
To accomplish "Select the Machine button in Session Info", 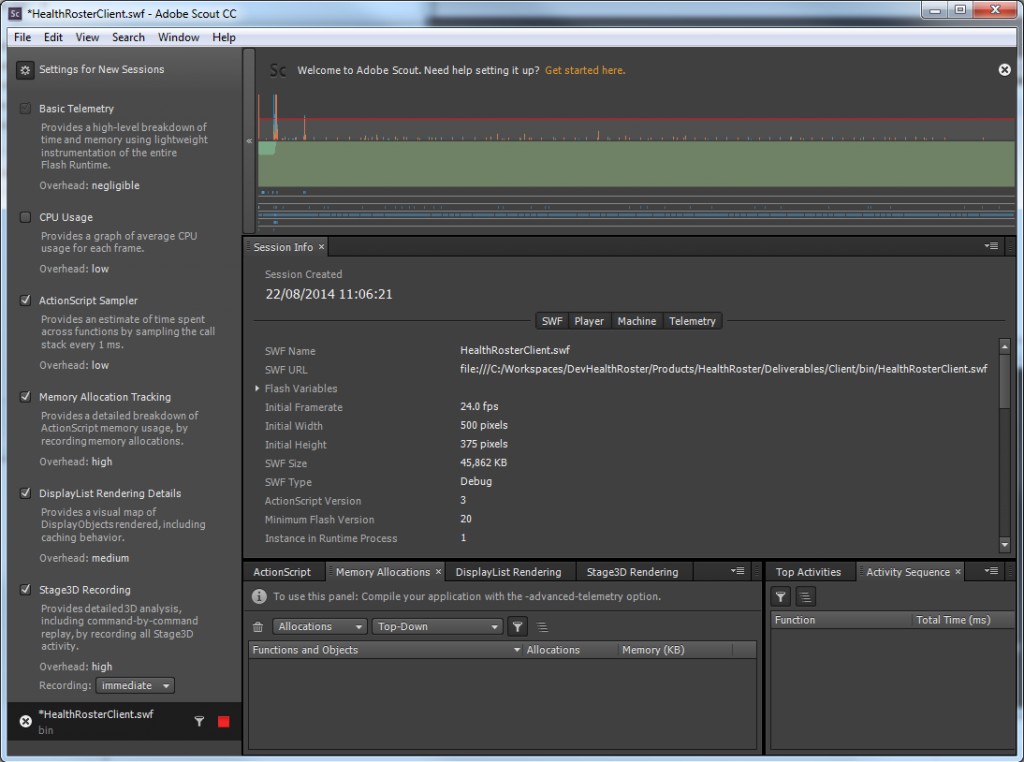I will coord(636,321).
